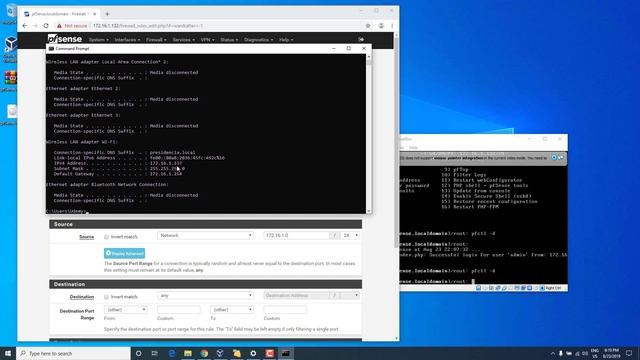This screenshot has width=640, height=360.
Task: Close the pfSense browser tab
Action: click(x=95, y=14)
